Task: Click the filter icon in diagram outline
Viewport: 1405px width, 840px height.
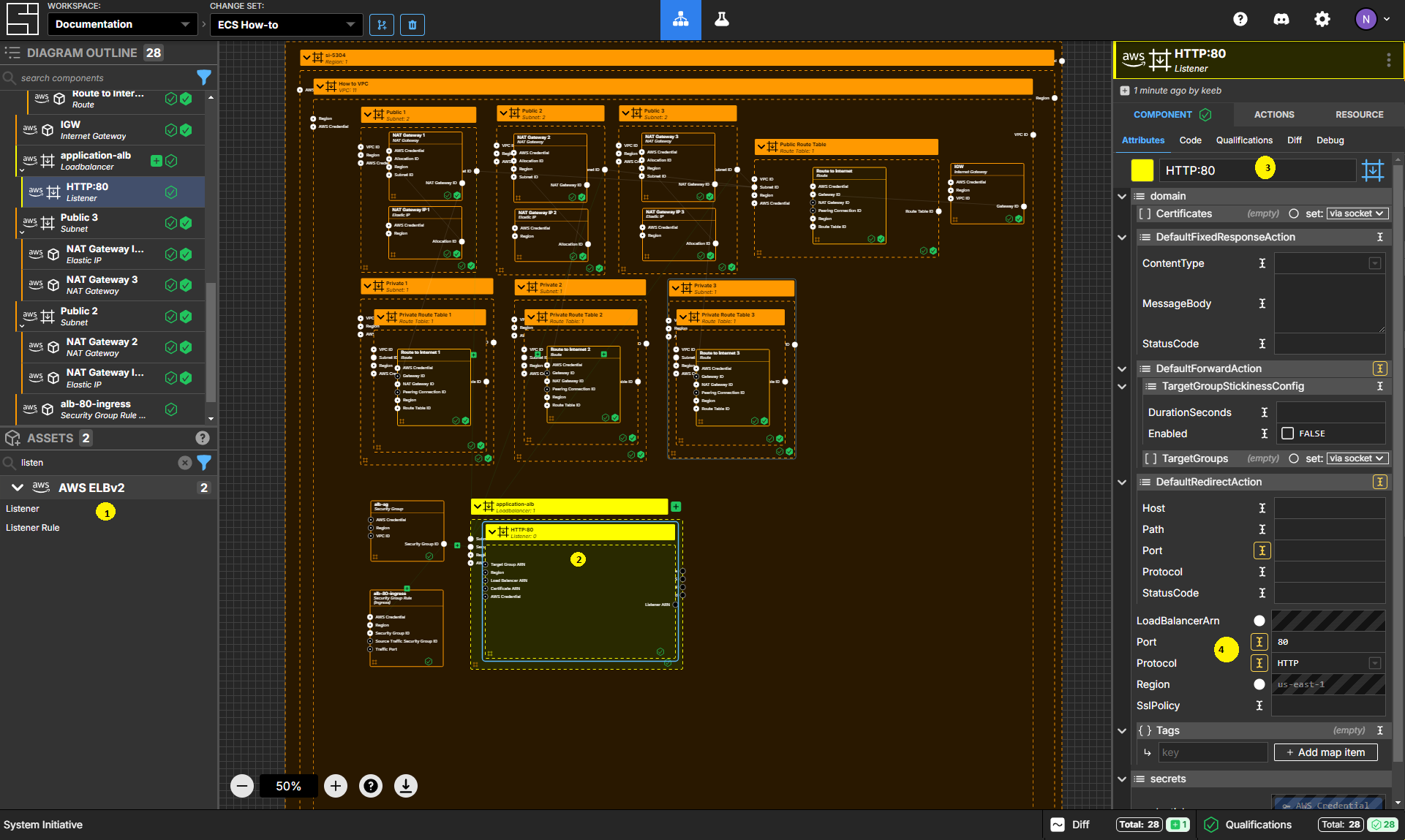Action: click(x=205, y=77)
